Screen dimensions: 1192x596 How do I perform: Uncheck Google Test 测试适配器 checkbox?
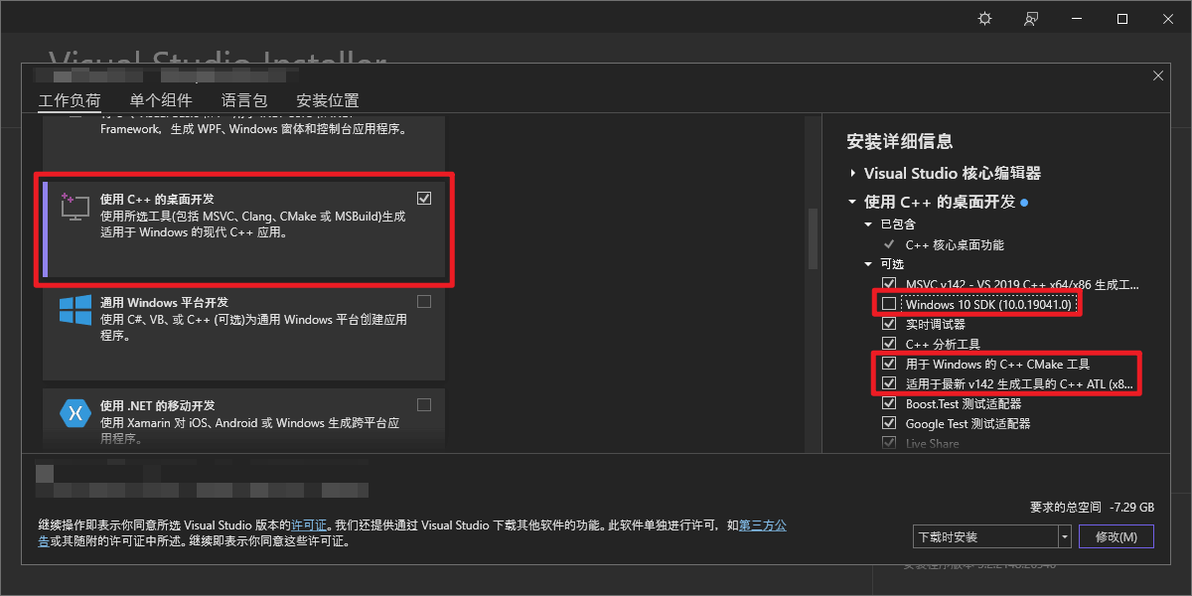pyautogui.click(x=889, y=423)
